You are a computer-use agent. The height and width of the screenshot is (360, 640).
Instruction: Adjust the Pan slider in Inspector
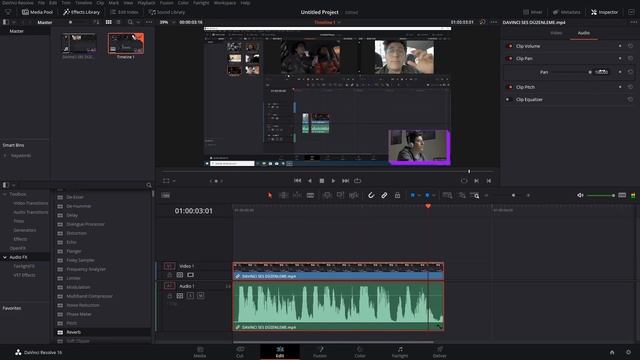(571, 72)
